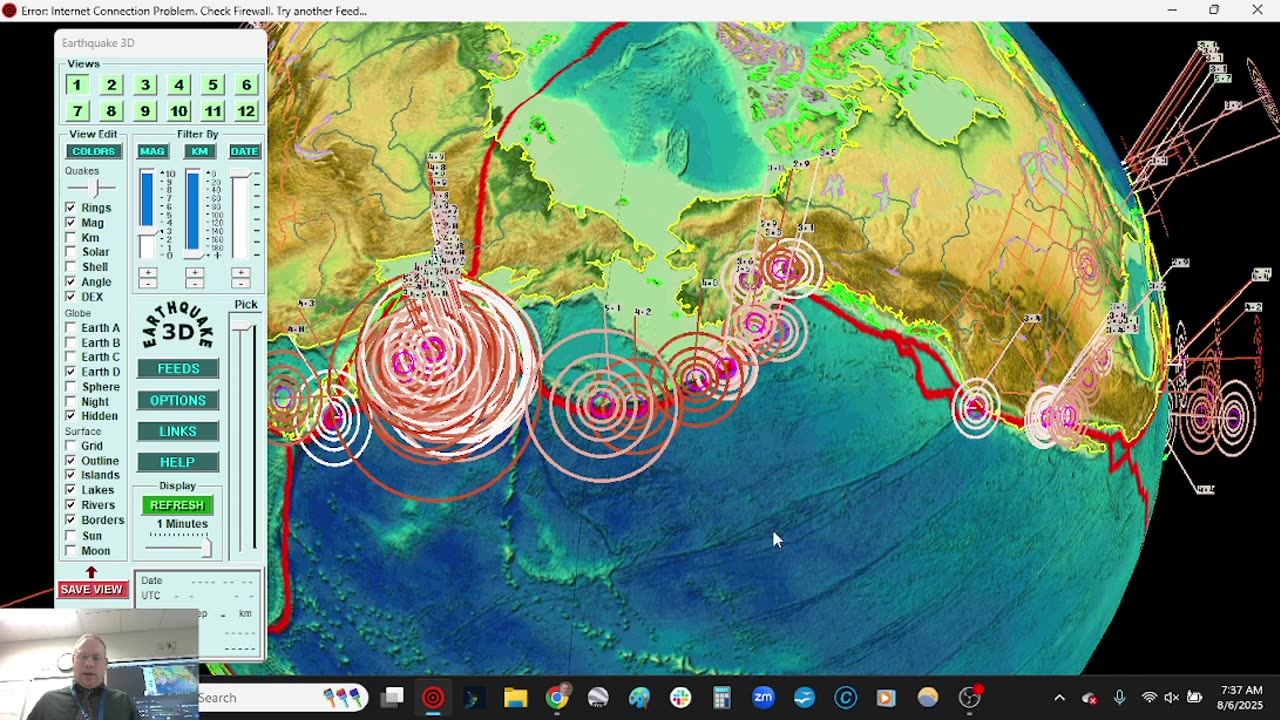Open the OPTIONS menu

[178, 400]
